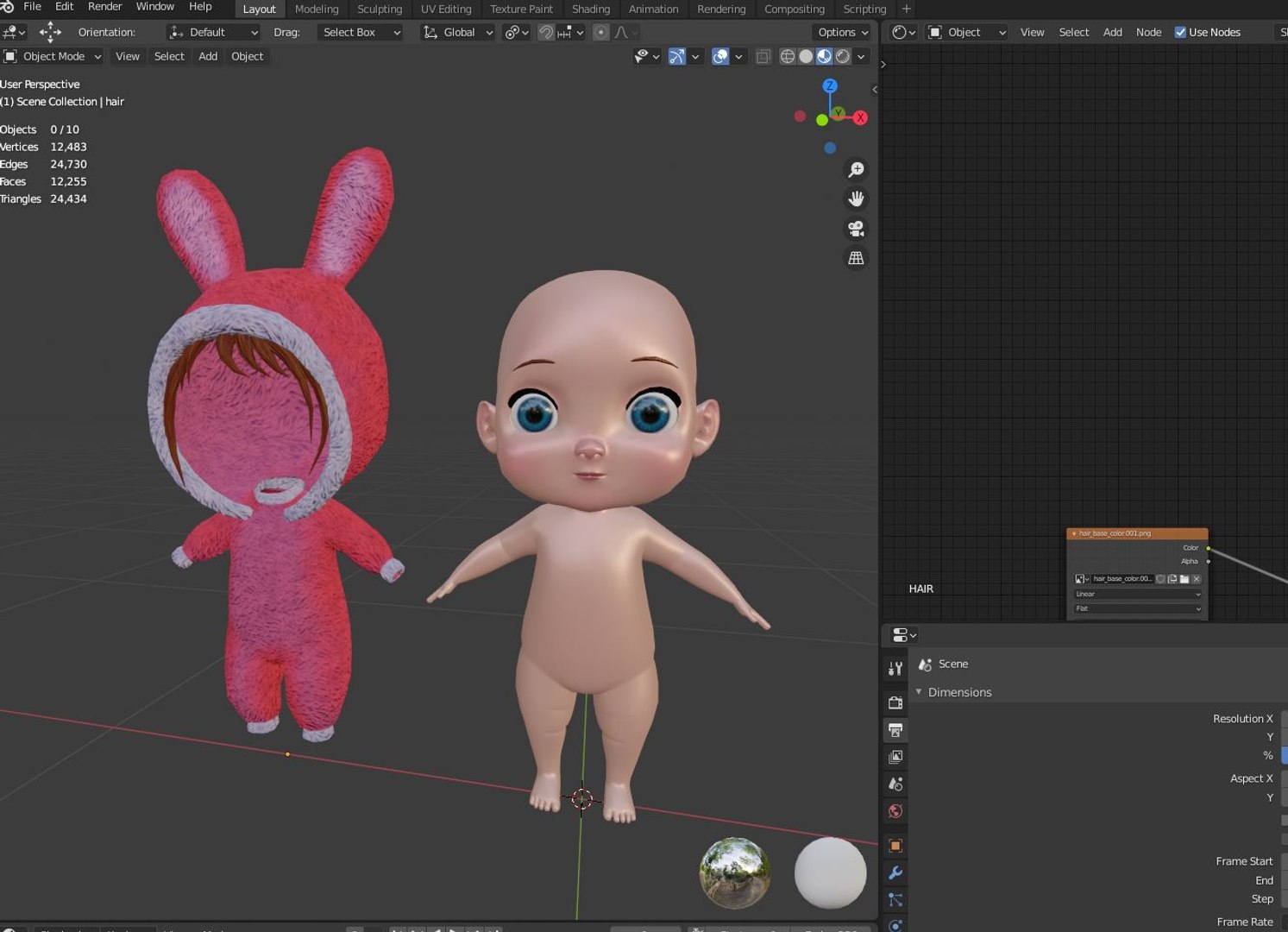Toggle X-ray view
Screen dimensions: 1288x932
[x=763, y=56]
